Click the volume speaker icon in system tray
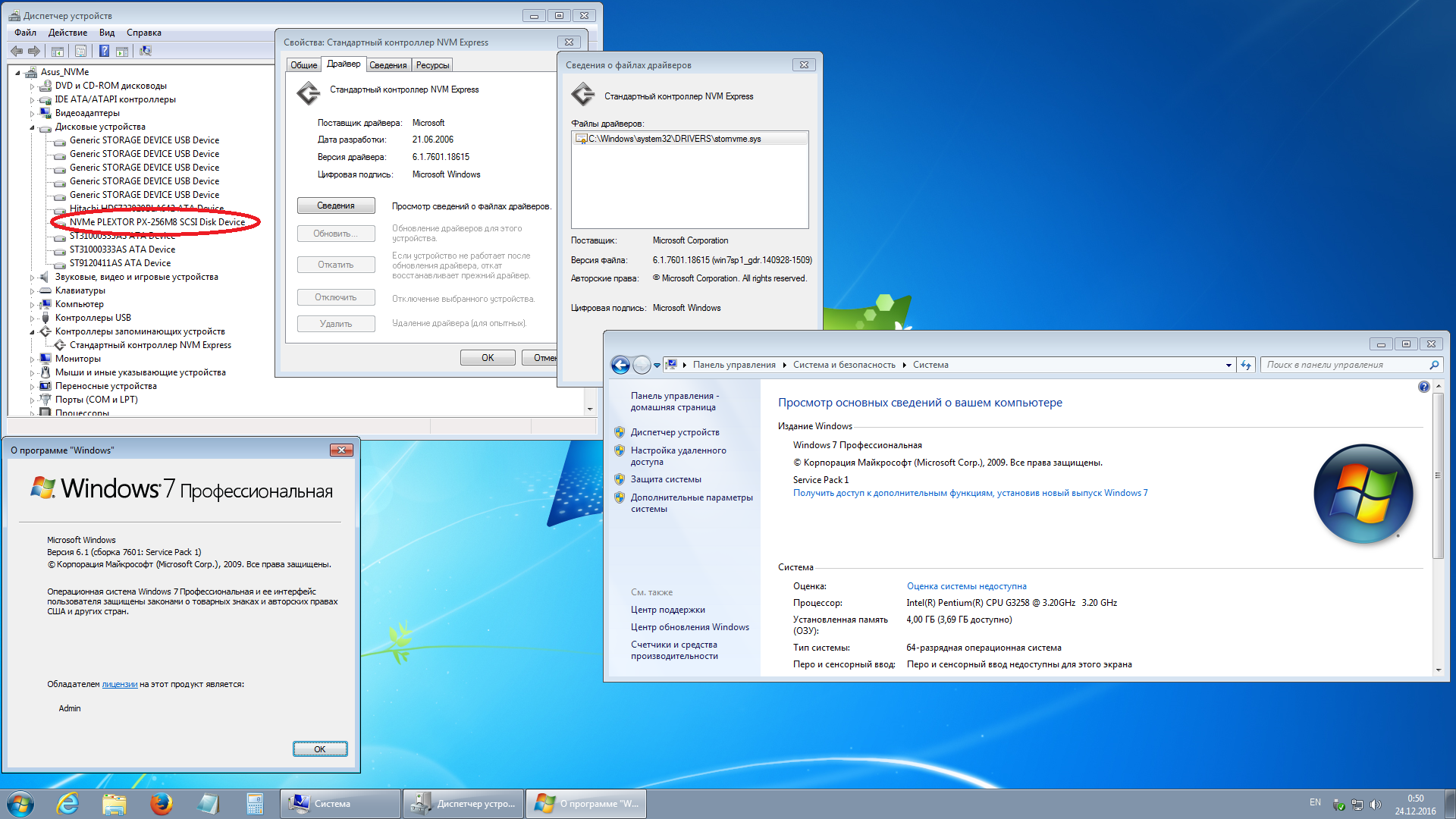Image resolution: width=1456 pixels, height=819 pixels. pyautogui.click(x=1376, y=805)
